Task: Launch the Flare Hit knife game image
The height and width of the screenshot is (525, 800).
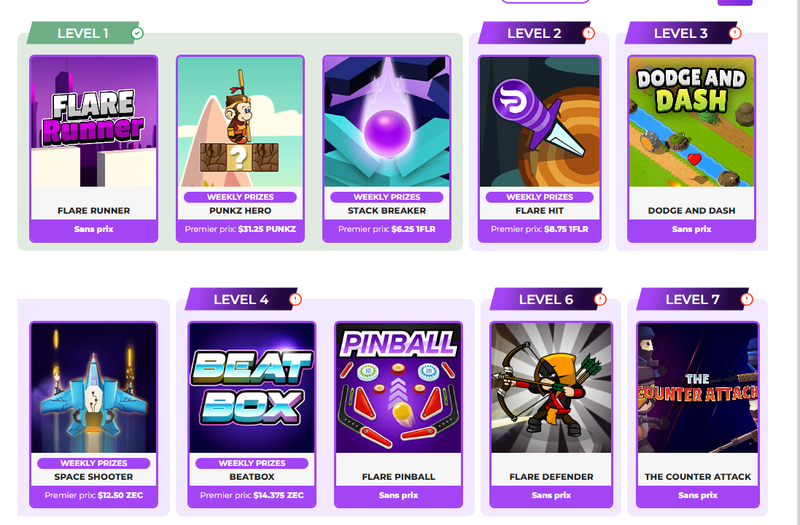Action: point(540,122)
